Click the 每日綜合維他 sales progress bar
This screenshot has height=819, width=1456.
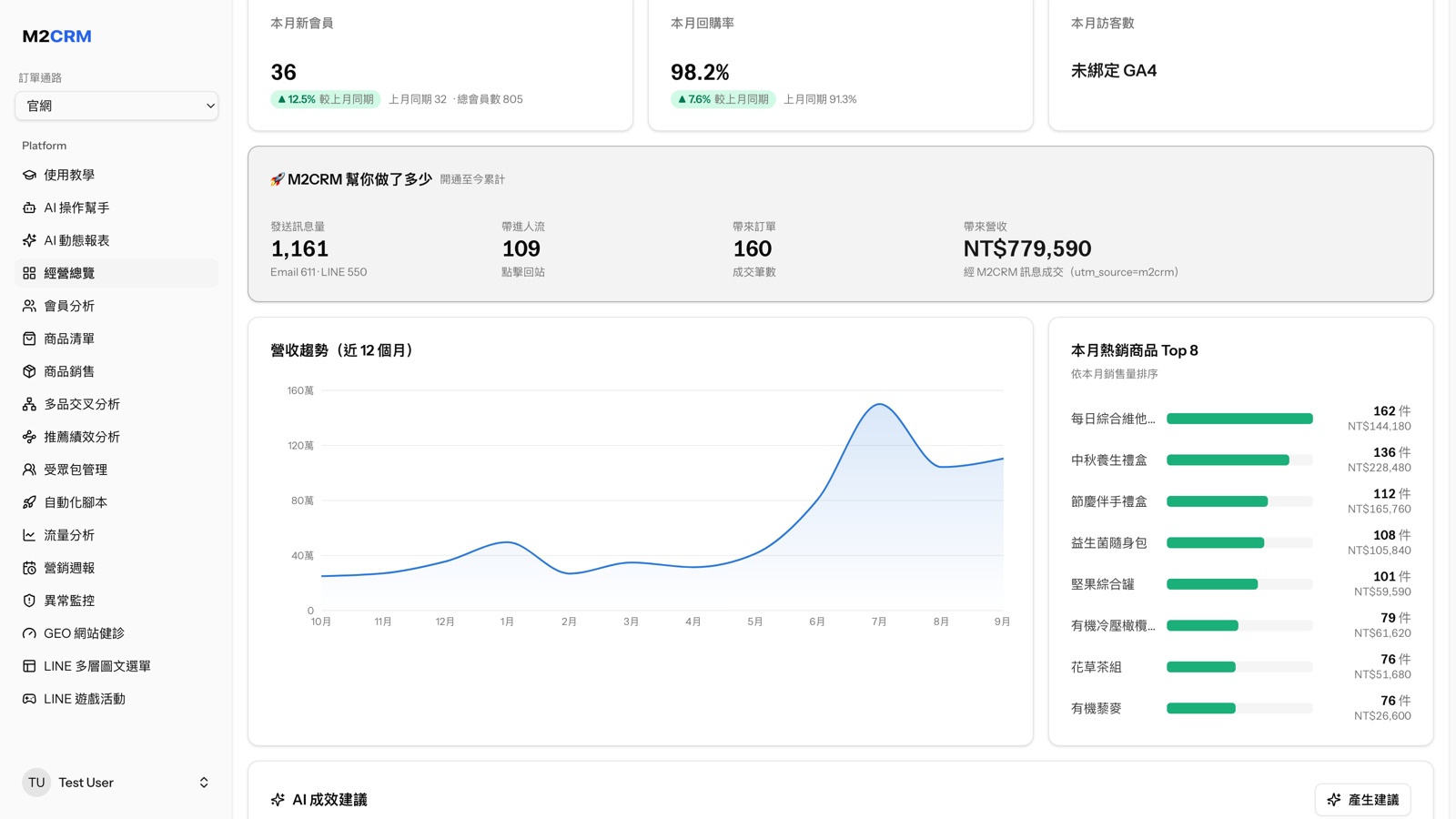click(1239, 419)
